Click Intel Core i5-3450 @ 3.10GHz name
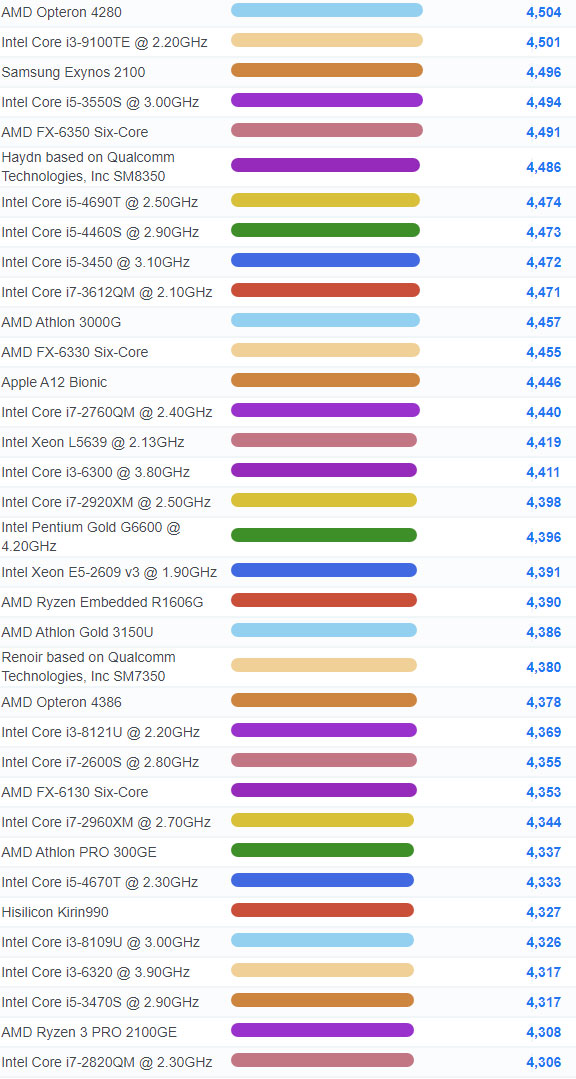The height and width of the screenshot is (1079, 576). point(96,262)
